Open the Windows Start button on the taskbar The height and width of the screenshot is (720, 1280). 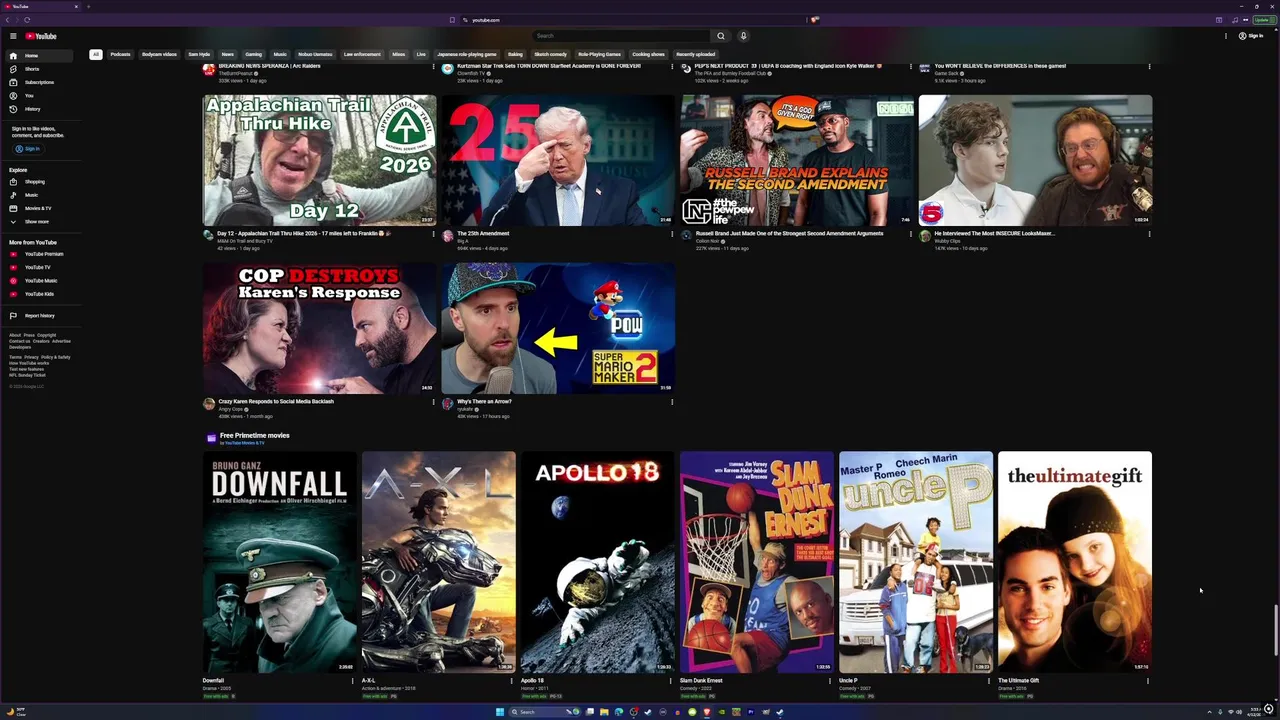tap(500, 712)
